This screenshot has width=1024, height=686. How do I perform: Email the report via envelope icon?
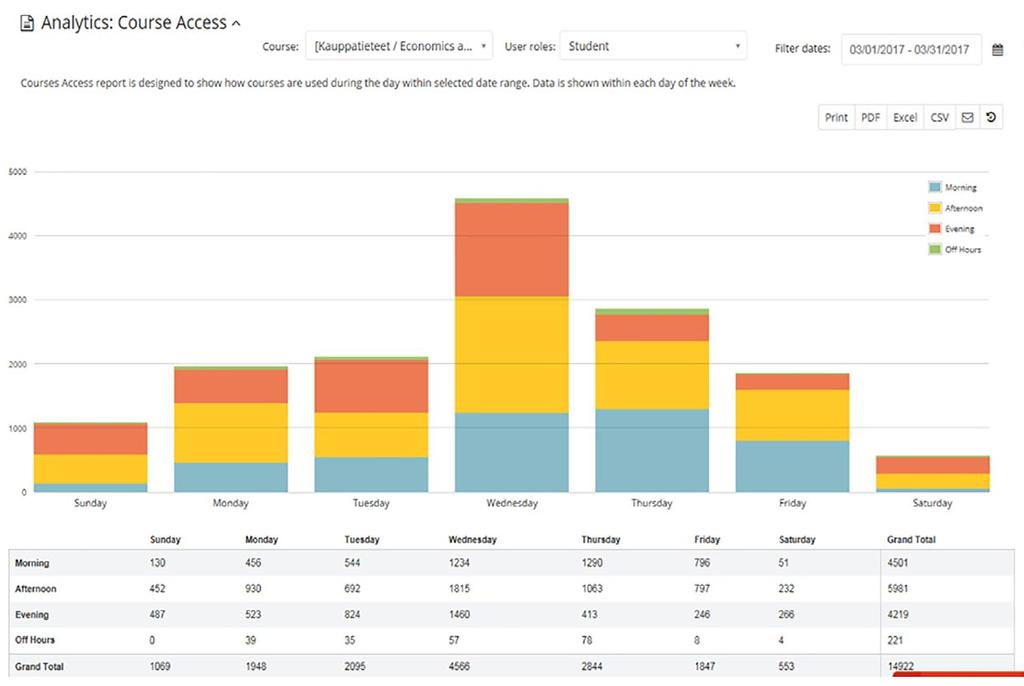(968, 118)
